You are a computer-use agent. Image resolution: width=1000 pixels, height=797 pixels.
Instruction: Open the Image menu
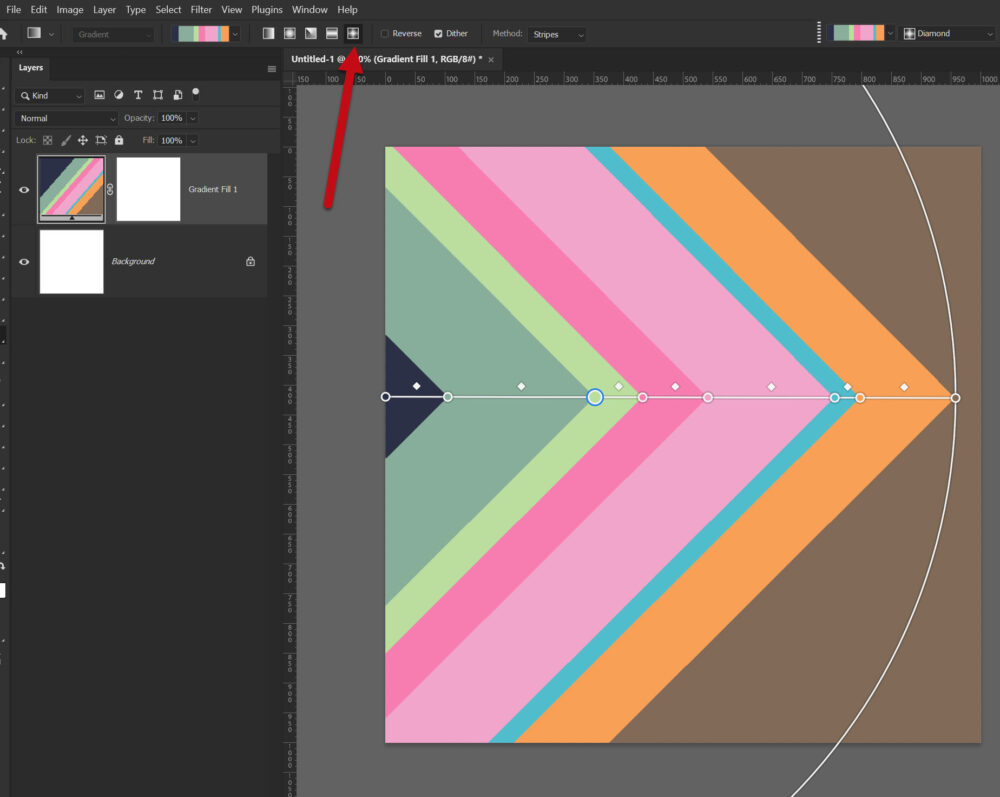70,10
